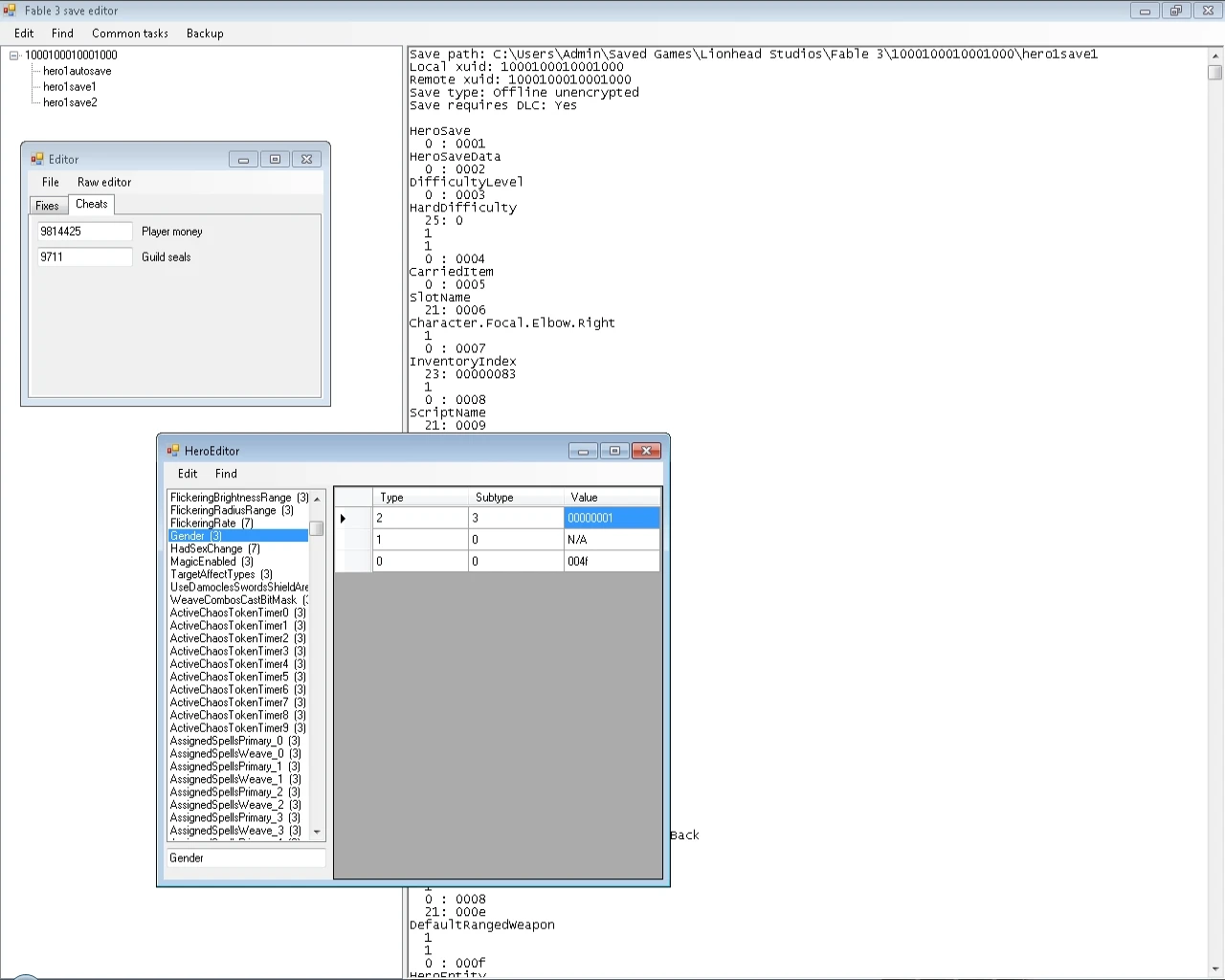Sort the grid by Subtype column header

point(515,498)
